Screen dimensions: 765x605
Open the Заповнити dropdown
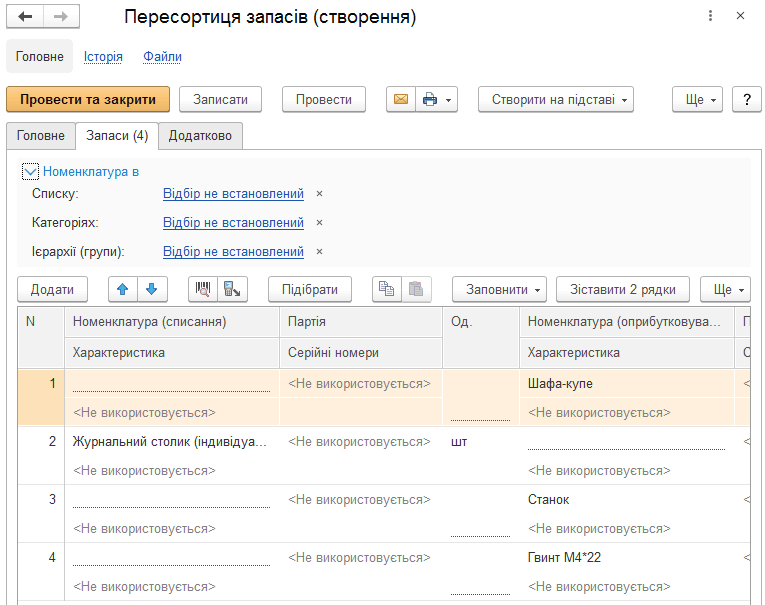499,289
